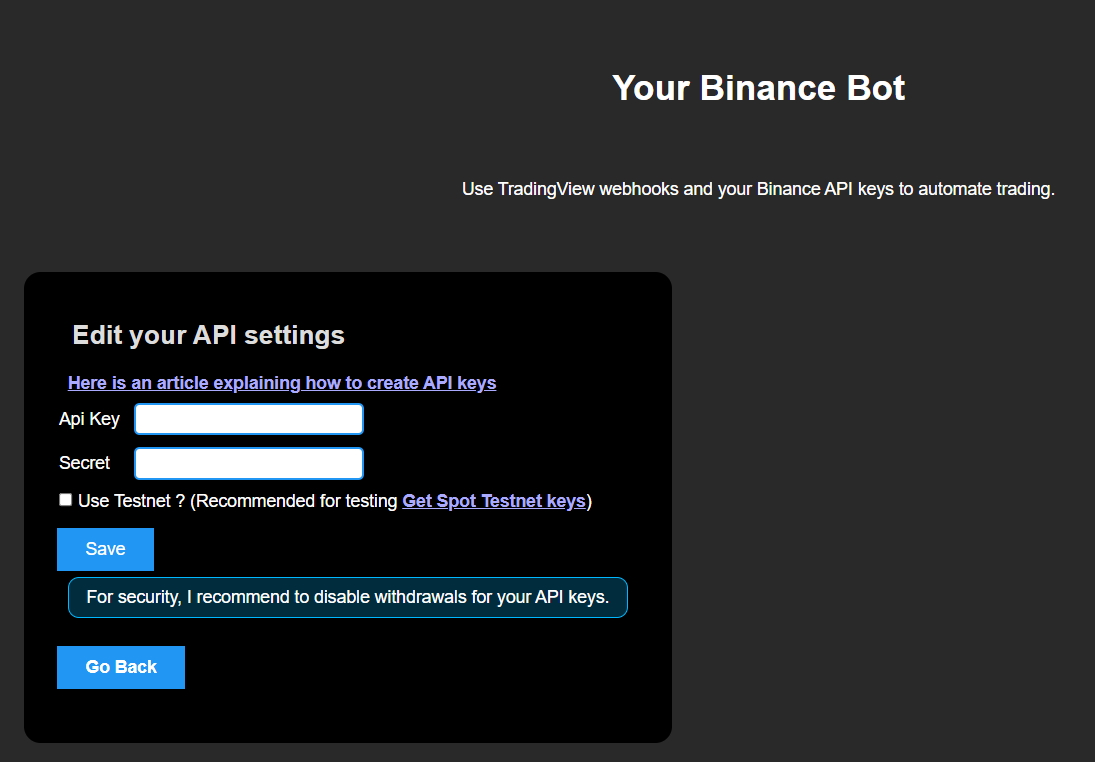Viewport: 1095px width, 762px height.
Task: Save the API settings
Action: pos(105,549)
